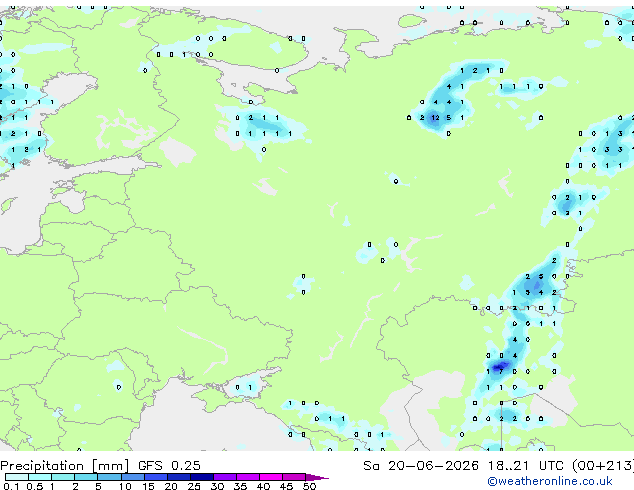The width and height of the screenshot is (634, 490).
Task: Select the 50 mm purple legend arrow
Action: [x=317, y=477]
